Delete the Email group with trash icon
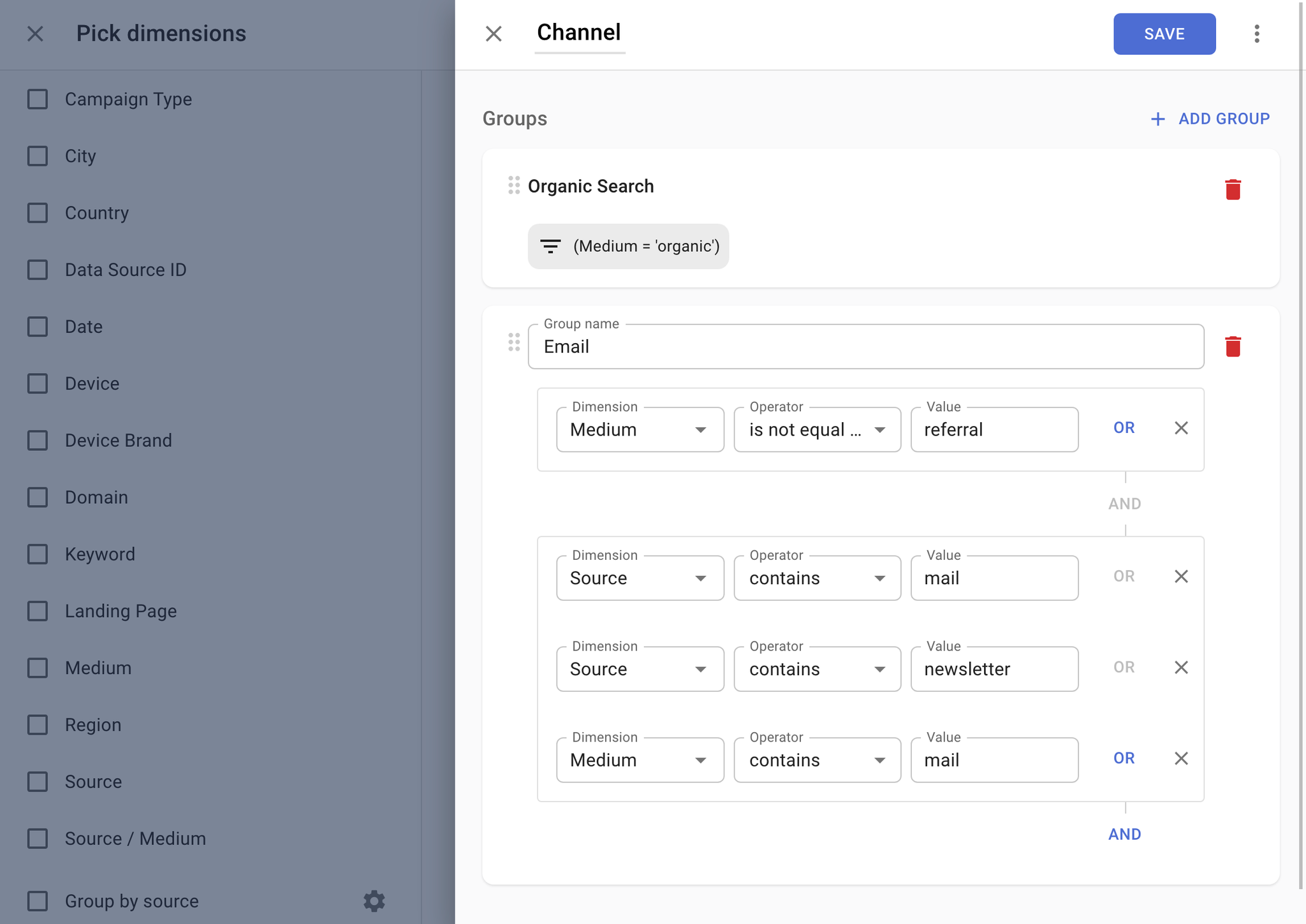This screenshot has height=924, width=1306. pos(1233,346)
